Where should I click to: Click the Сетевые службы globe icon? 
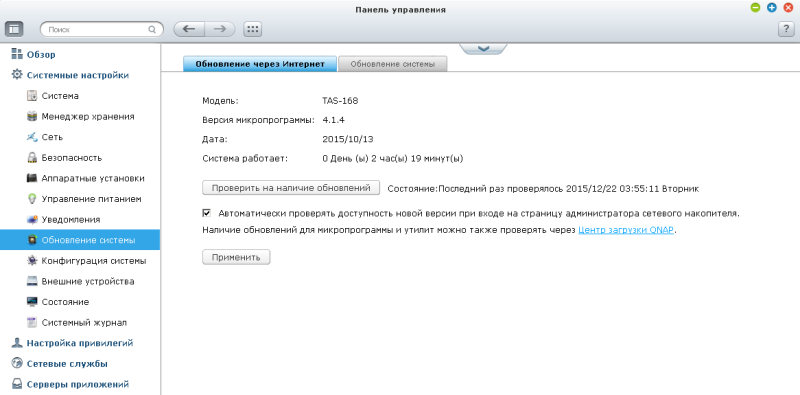[17, 363]
